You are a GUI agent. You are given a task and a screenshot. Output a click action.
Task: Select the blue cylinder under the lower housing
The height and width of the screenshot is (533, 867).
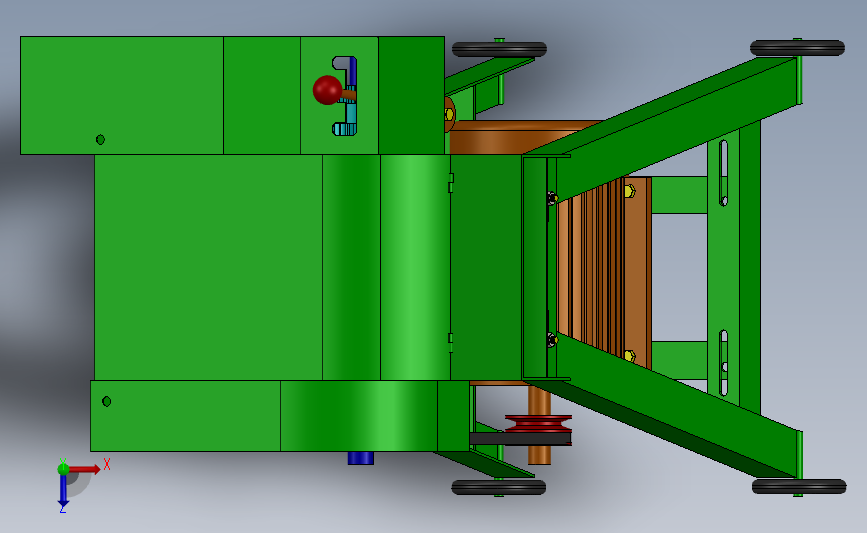coord(361,458)
